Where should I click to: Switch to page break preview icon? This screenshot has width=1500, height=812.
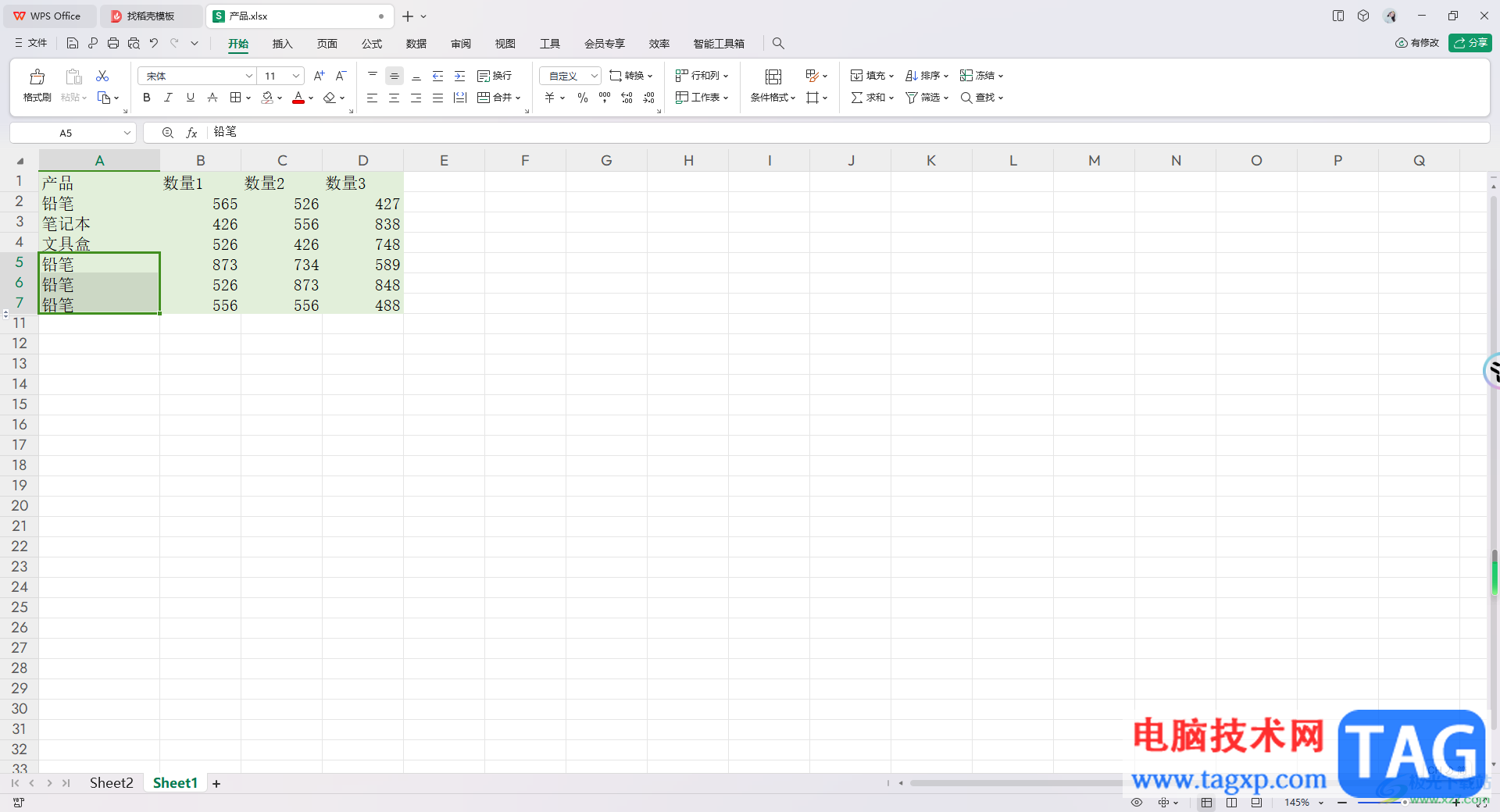(x=1256, y=802)
